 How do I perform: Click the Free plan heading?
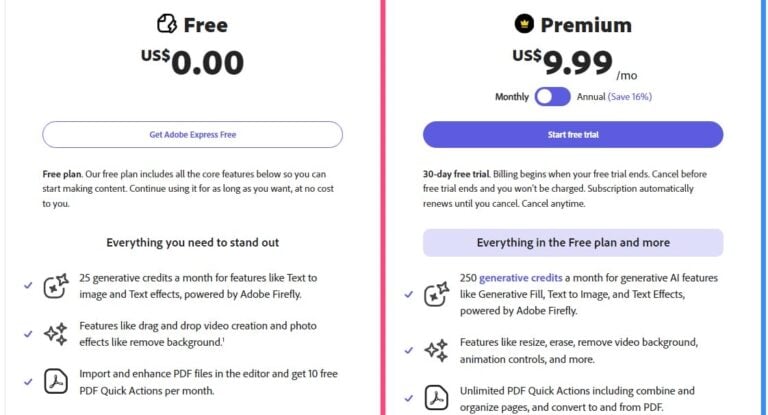click(205, 24)
